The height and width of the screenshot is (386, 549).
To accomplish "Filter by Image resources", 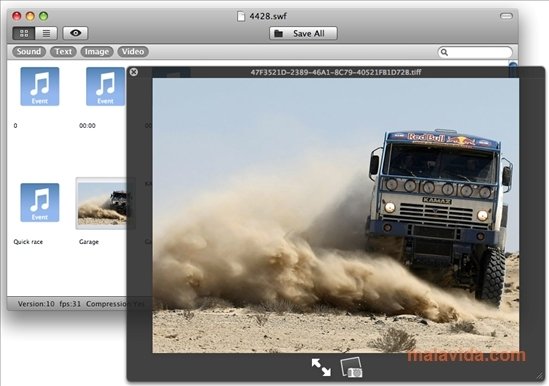I will (x=97, y=51).
